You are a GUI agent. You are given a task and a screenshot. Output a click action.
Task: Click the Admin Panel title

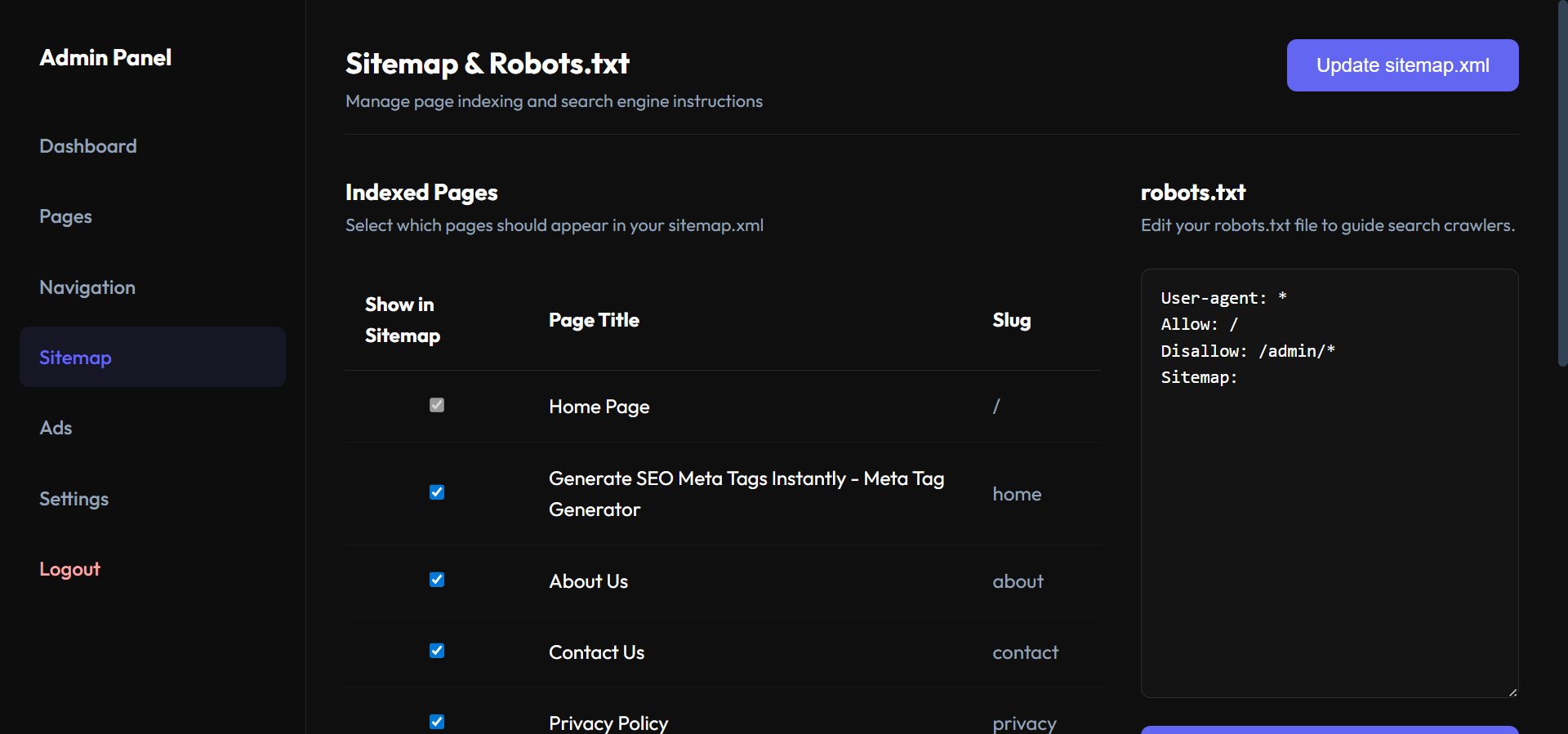105,58
